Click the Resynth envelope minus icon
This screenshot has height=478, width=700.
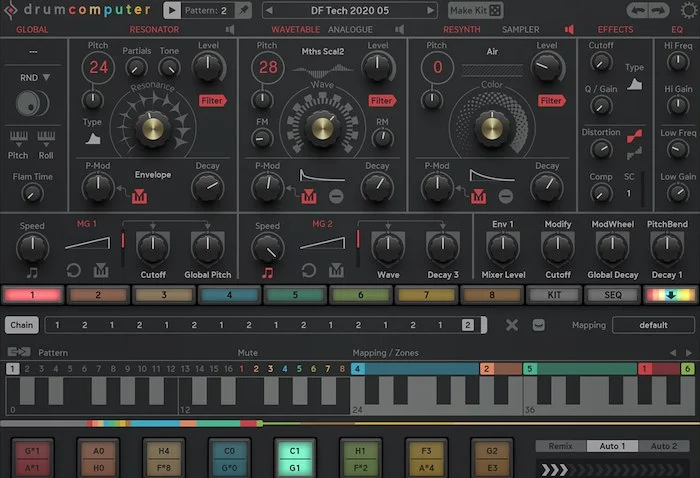pyautogui.click(x=506, y=196)
